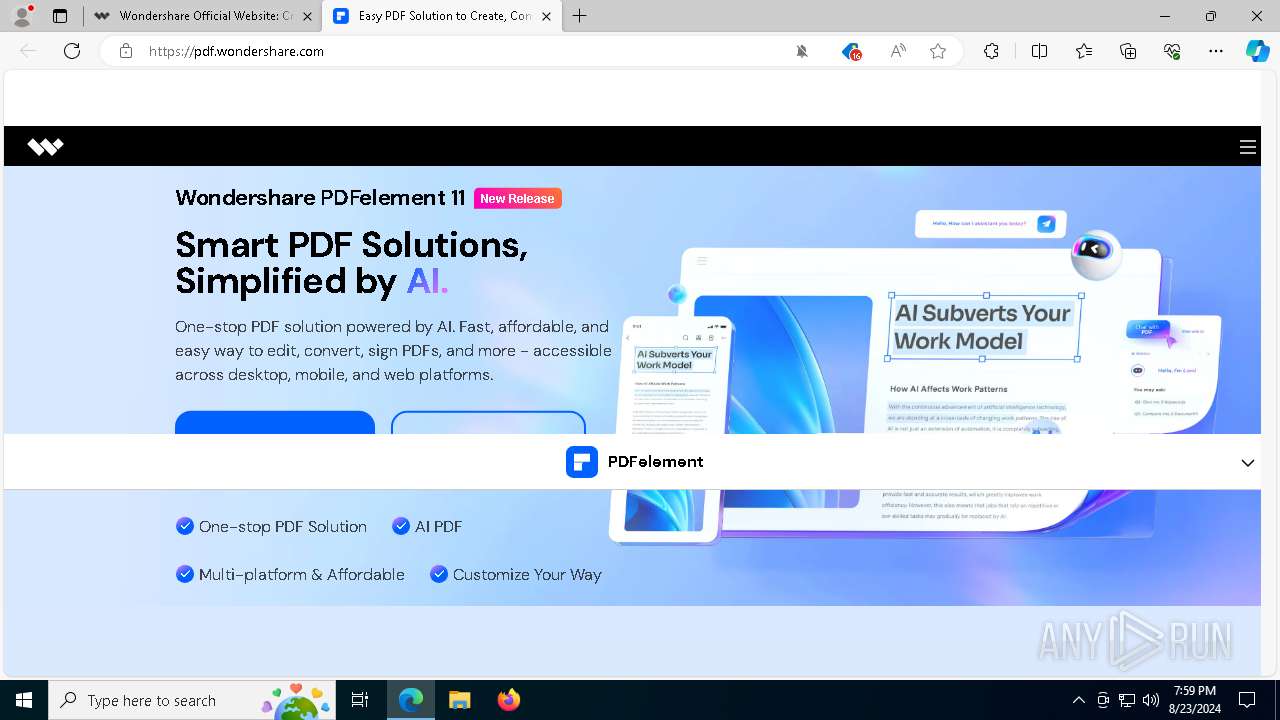Open Edge Settings and more menu

pos(1216,51)
